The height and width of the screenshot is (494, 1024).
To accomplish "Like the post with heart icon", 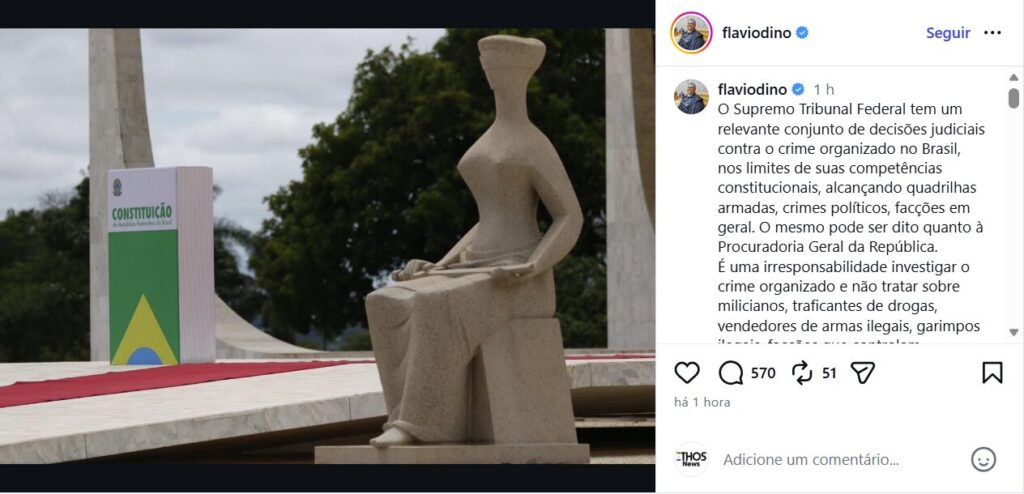I will pyautogui.click(x=686, y=373).
